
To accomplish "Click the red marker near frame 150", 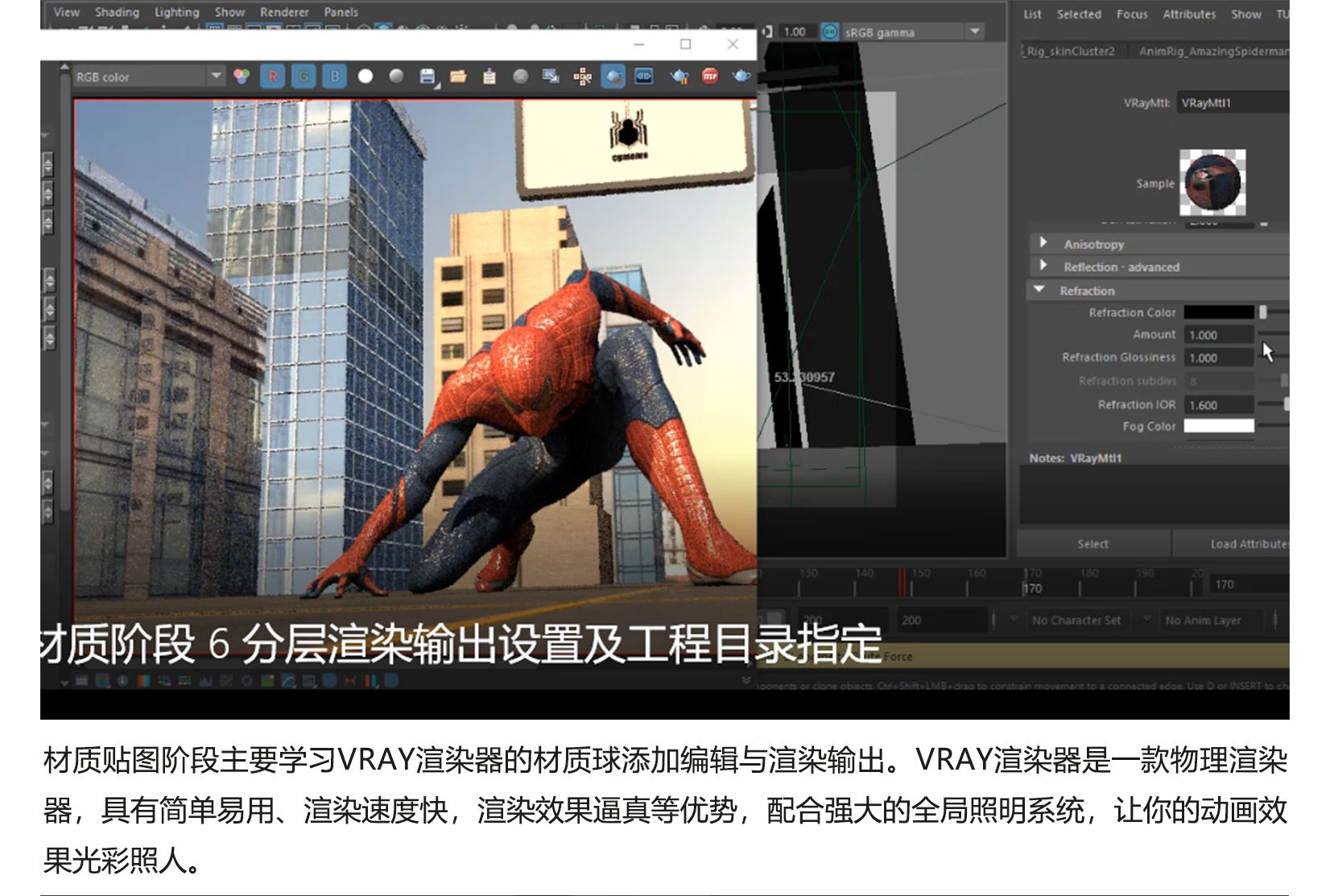I will tap(902, 582).
